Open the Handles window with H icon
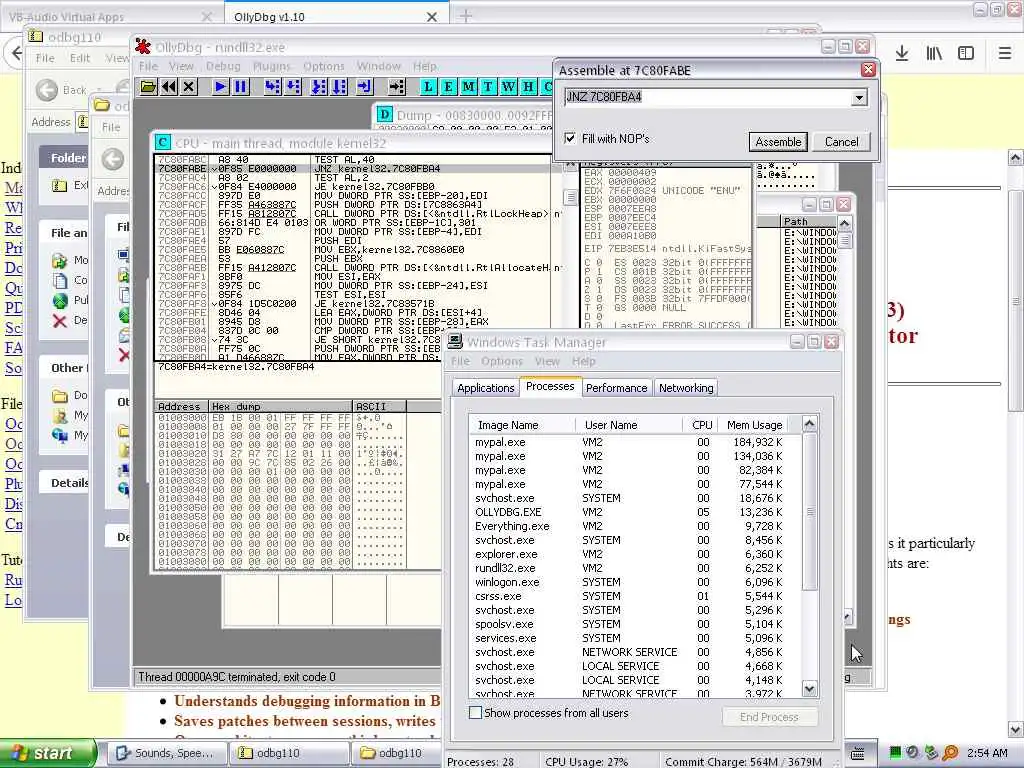Viewport: 1024px width, 768px height. point(528,86)
